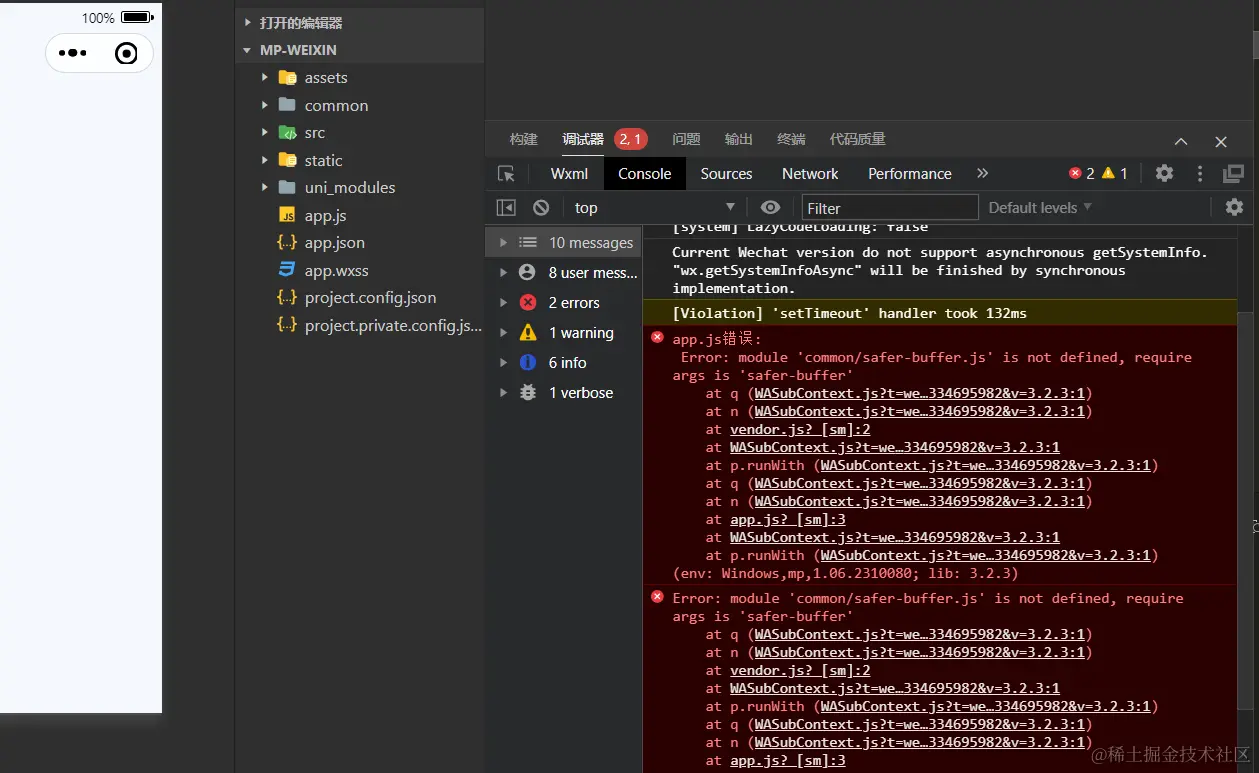Switch to the Network tab
Image resolution: width=1259 pixels, height=773 pixels.
point(810,174)
